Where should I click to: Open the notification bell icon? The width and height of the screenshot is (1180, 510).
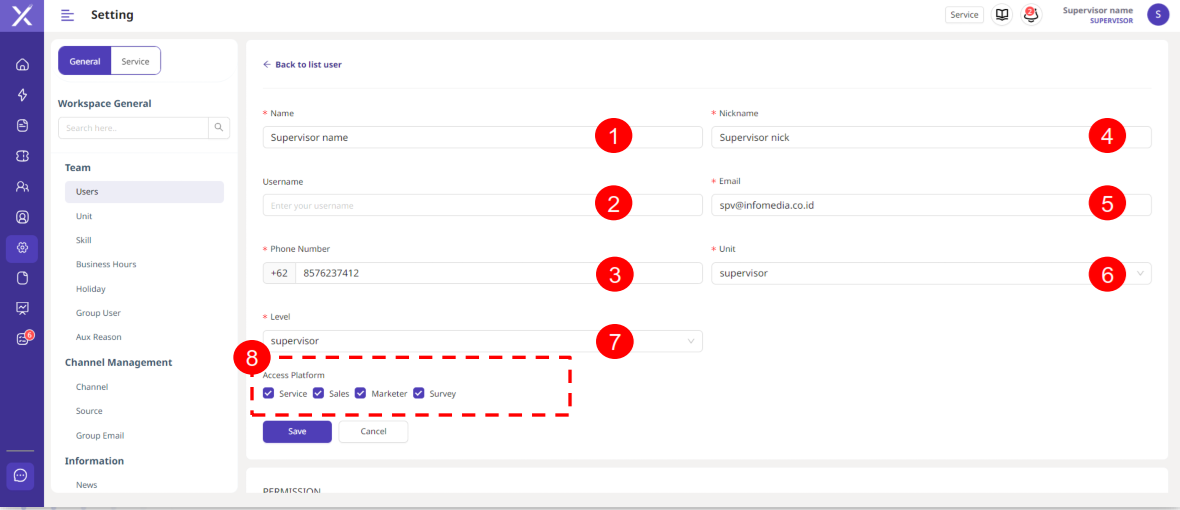point(1030,15)
